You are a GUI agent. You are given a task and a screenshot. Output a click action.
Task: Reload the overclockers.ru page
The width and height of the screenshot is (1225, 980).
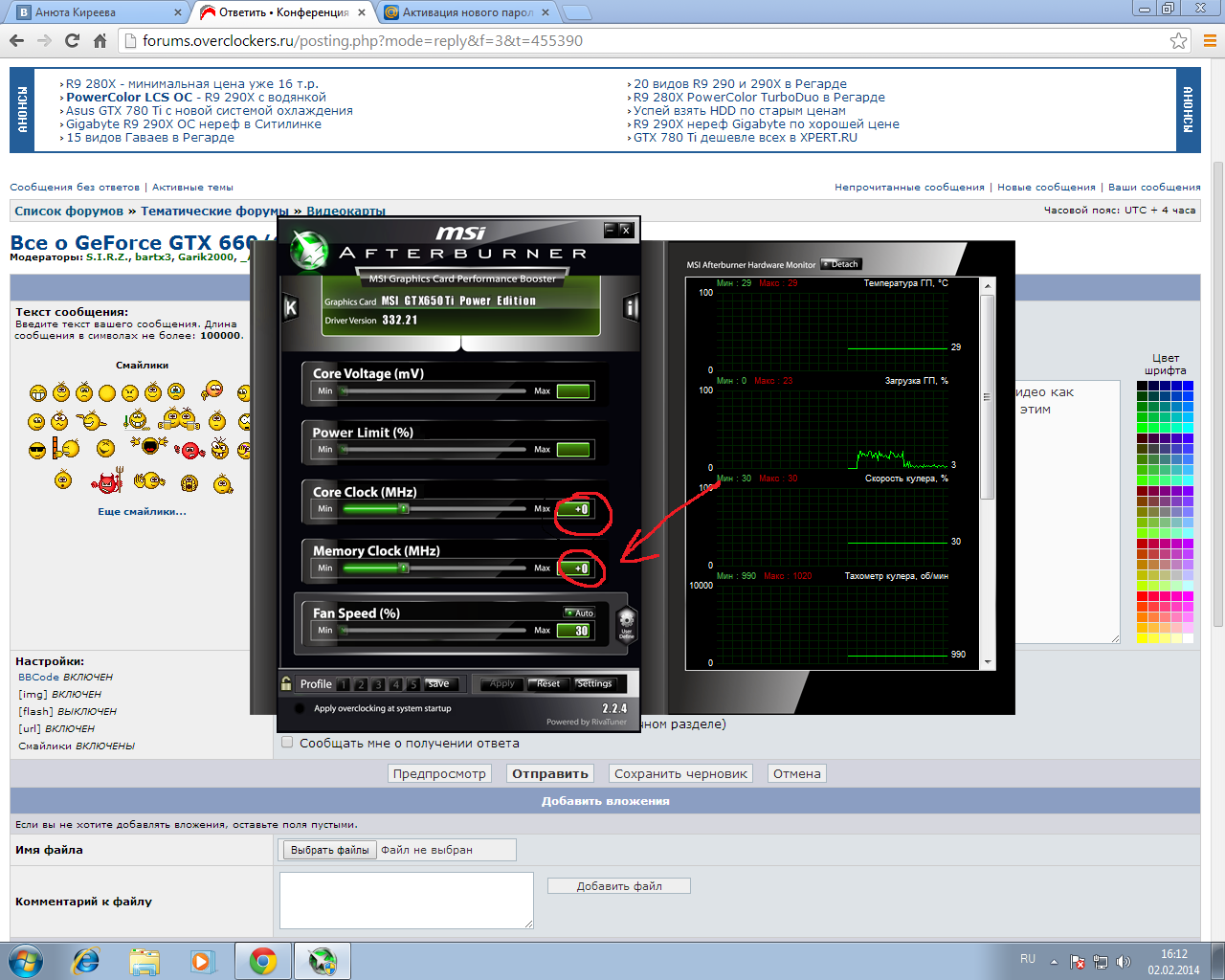72,40
